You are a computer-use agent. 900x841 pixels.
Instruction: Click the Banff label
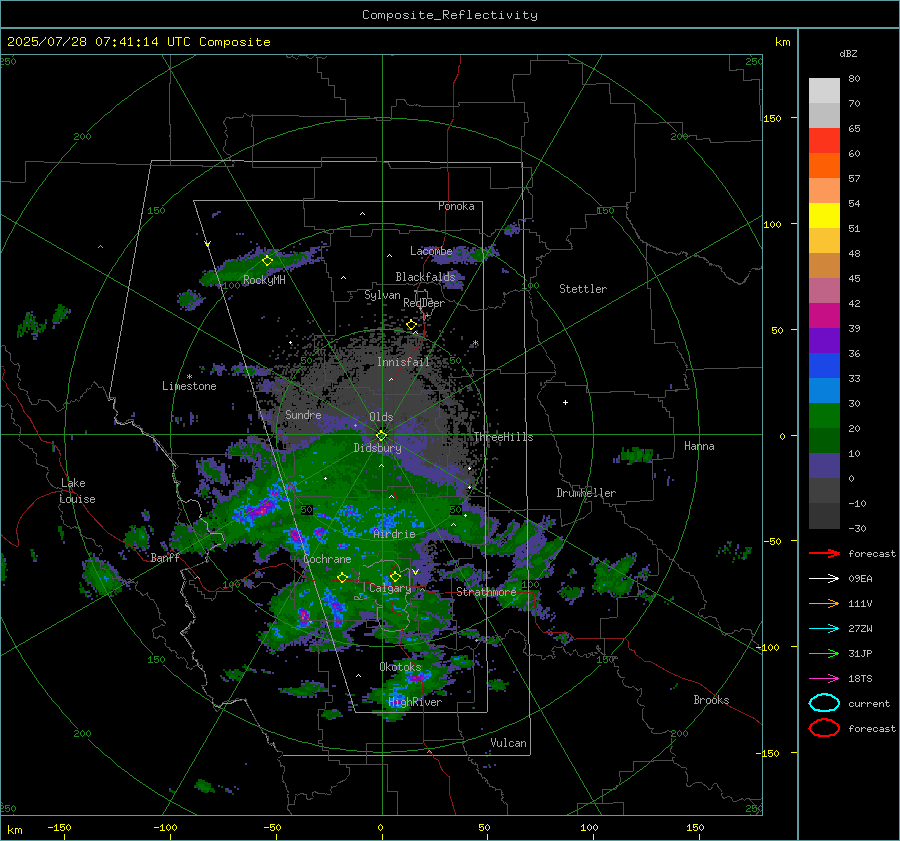pos(165,558)
